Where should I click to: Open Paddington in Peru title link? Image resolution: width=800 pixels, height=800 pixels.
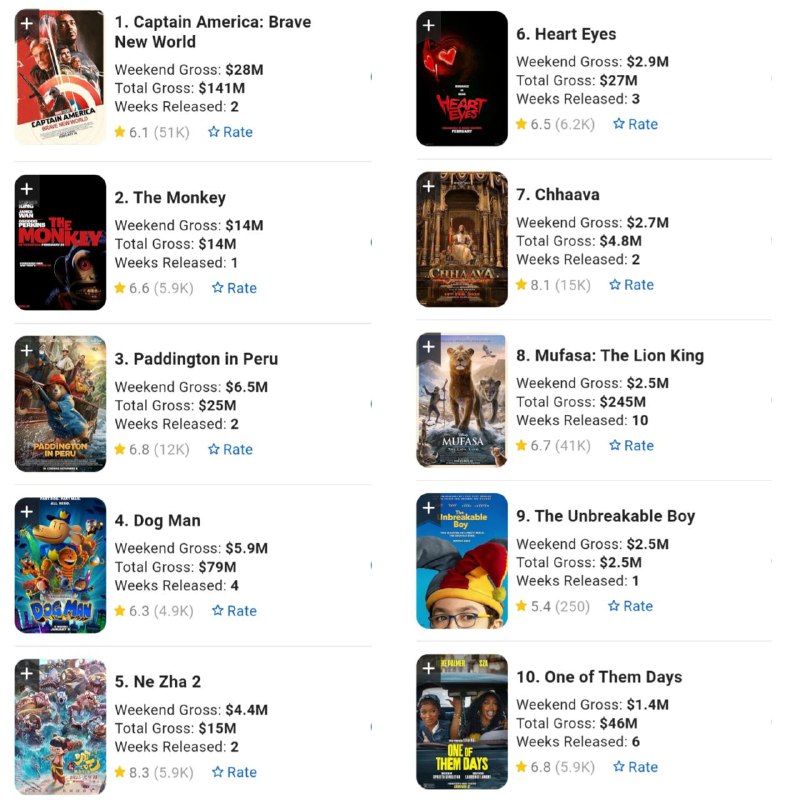point(196,359)
